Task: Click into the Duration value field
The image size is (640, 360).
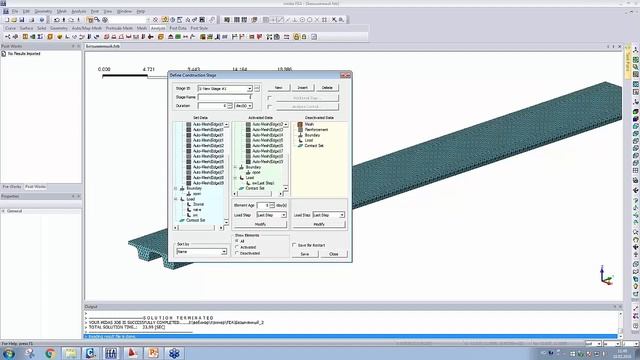Action: (212, 106)
